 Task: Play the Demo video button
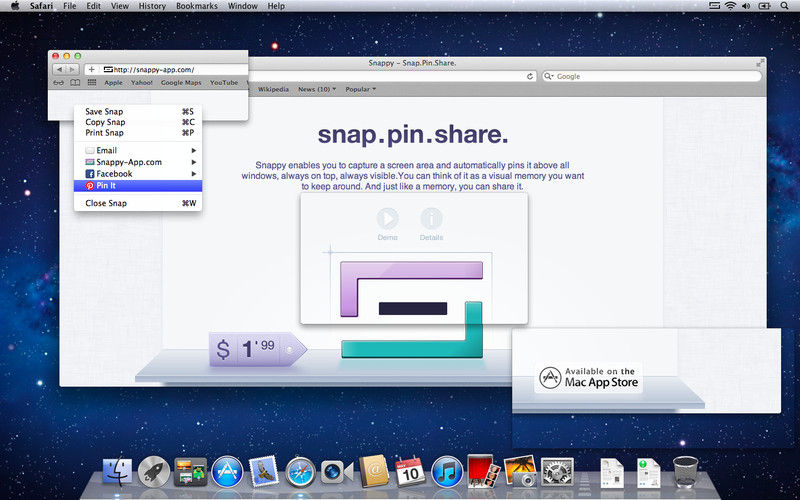(387, 219)
